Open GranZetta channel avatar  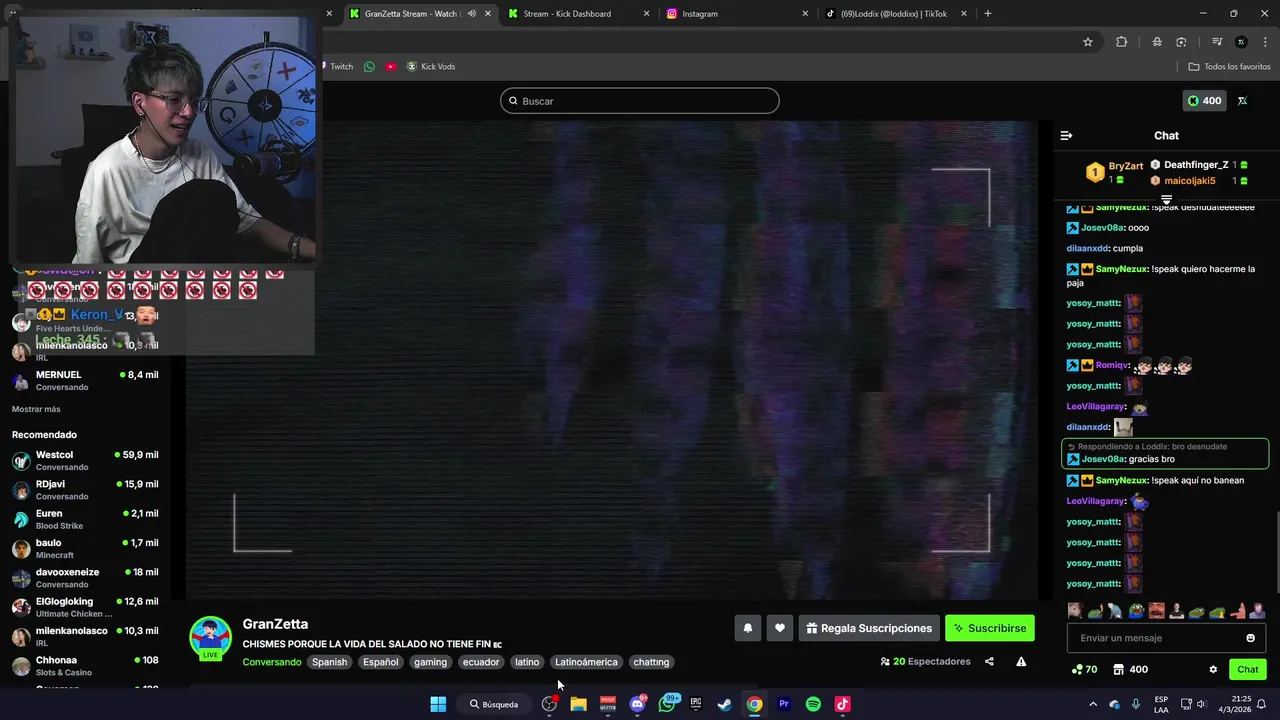point(210,637)
